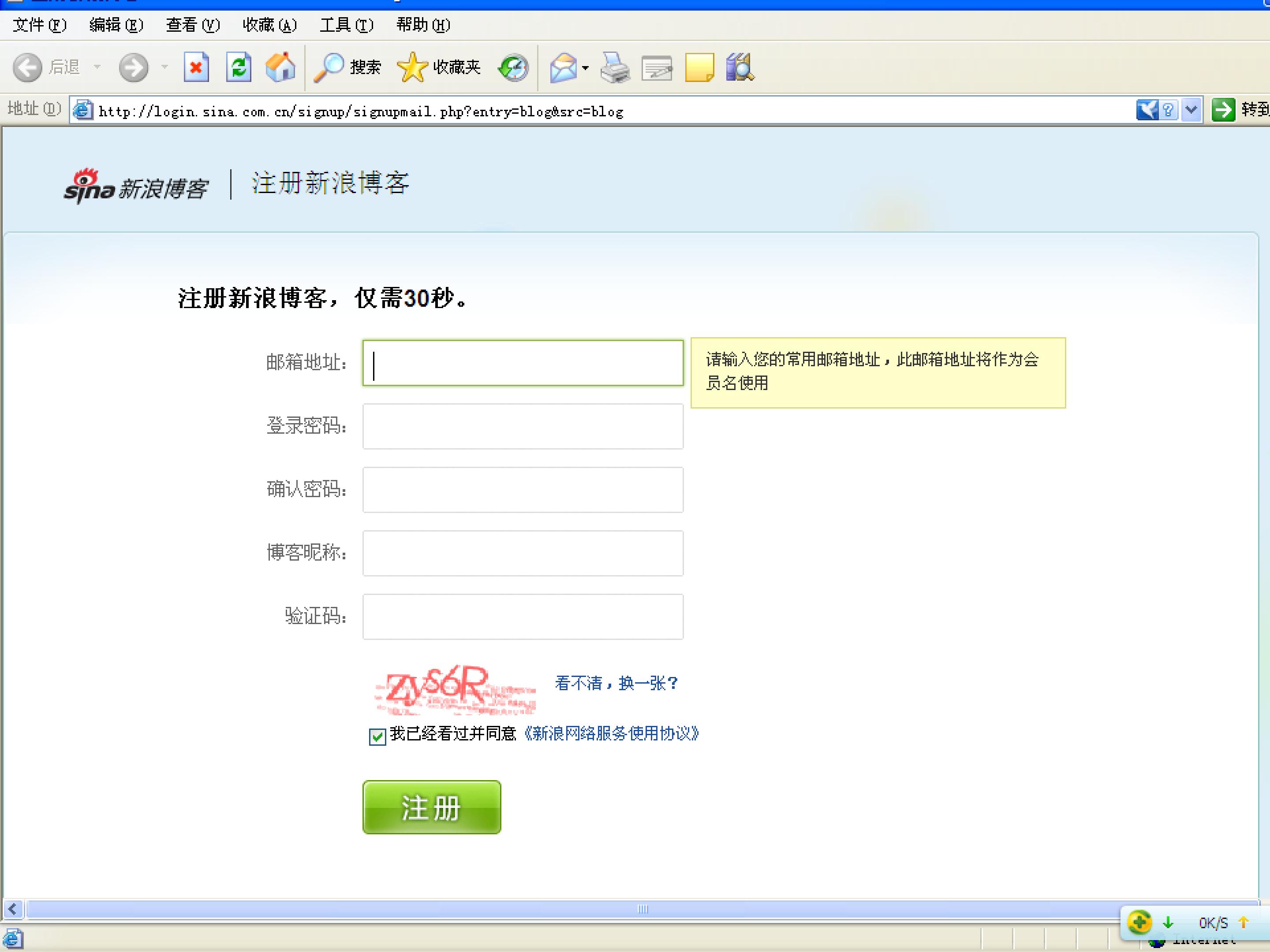Screen dimensions: 1270x952
Task: Open the Mail icon dropdown arrow
Action: 585,68
